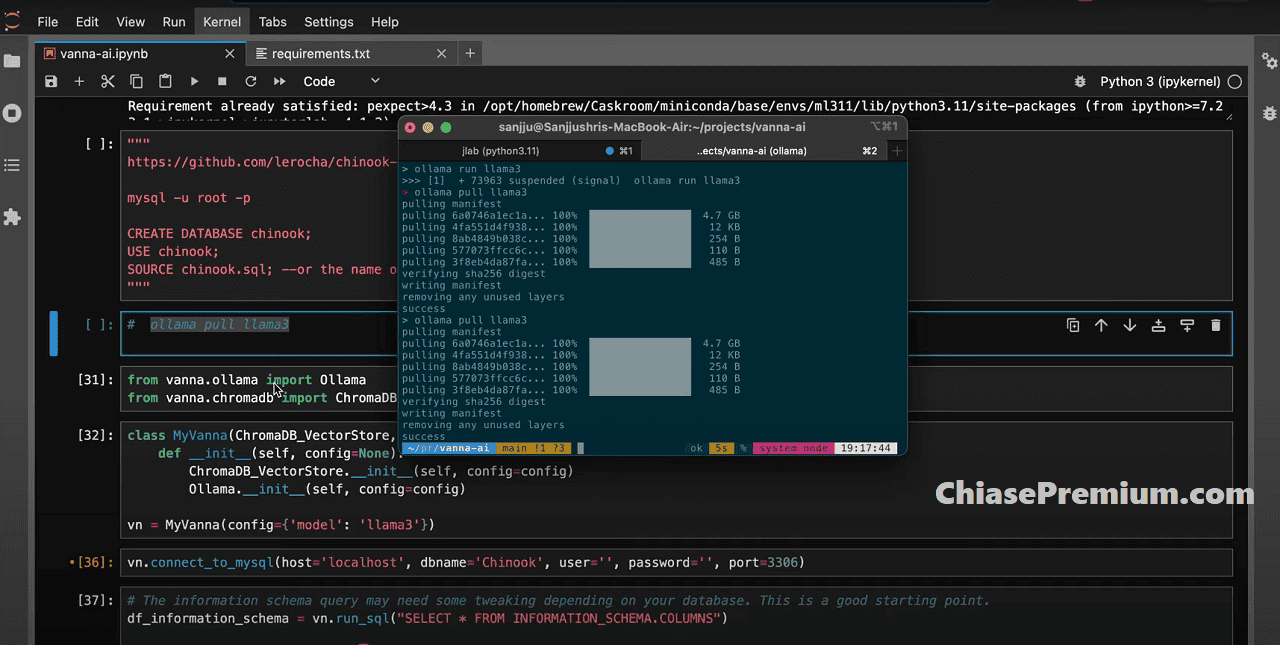Open the Run menu
This screenshot has height=645, width=1280.
[174, 21]
